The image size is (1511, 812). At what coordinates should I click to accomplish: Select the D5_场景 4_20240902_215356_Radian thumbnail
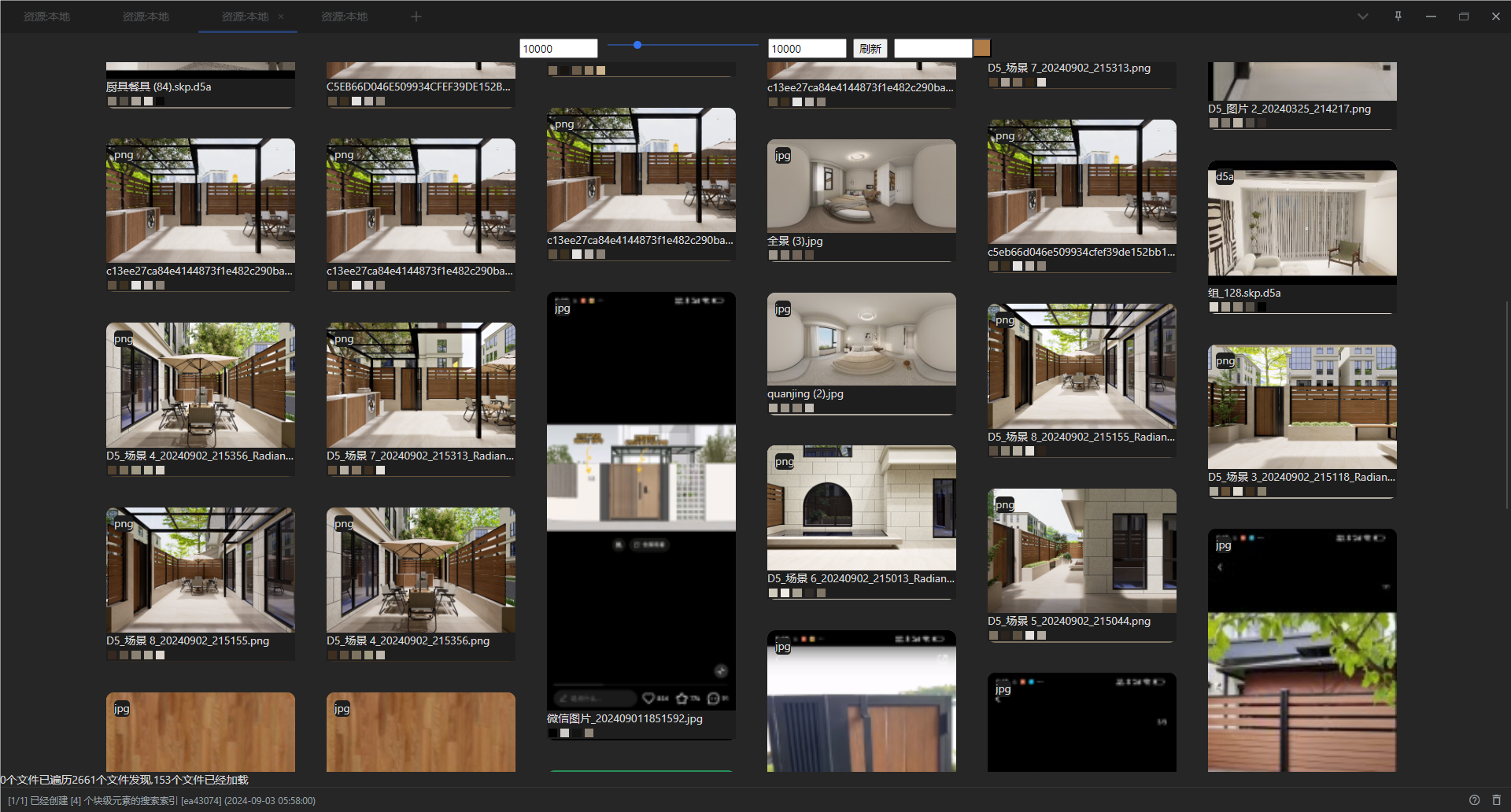[x=201, y=385]
